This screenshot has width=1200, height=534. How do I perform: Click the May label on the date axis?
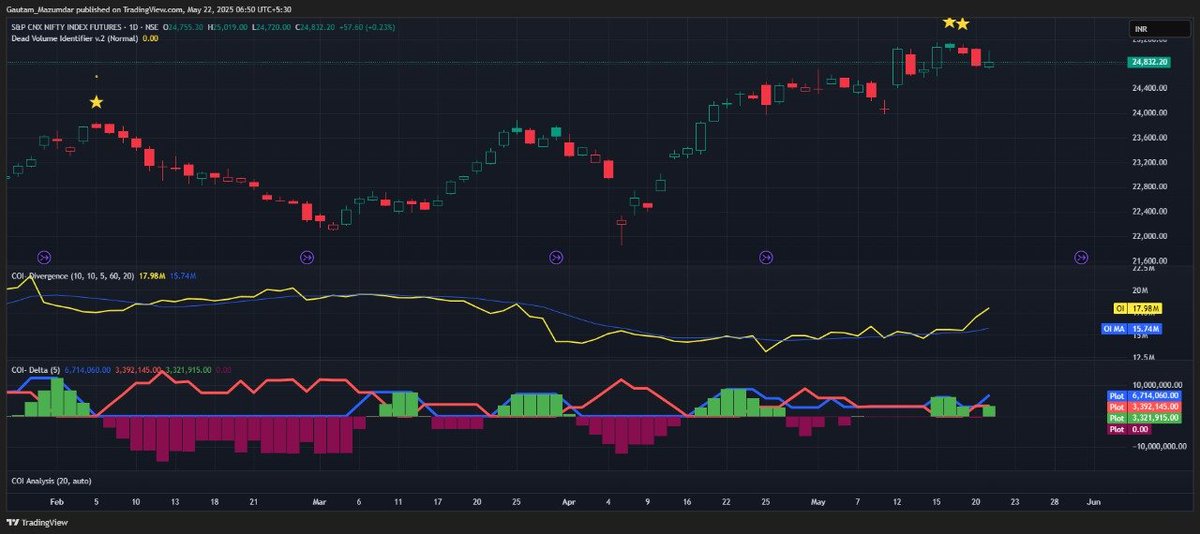[819, 501]
